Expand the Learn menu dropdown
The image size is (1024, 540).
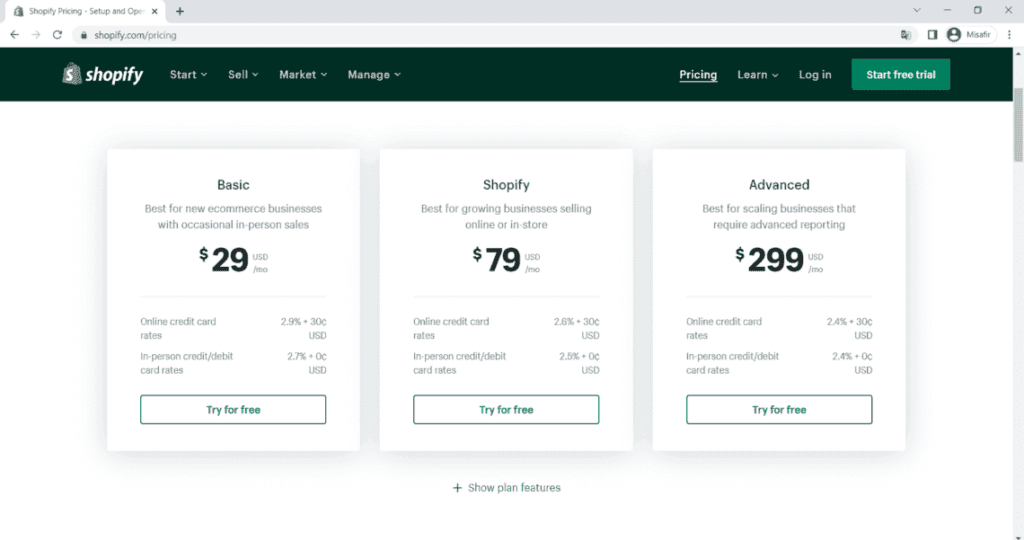point(758,74)
